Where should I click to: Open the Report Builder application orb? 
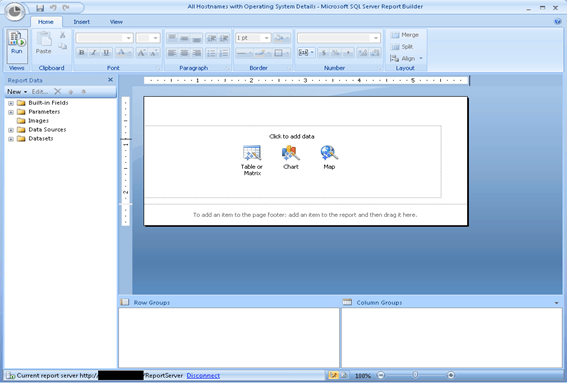click(14, 11)
